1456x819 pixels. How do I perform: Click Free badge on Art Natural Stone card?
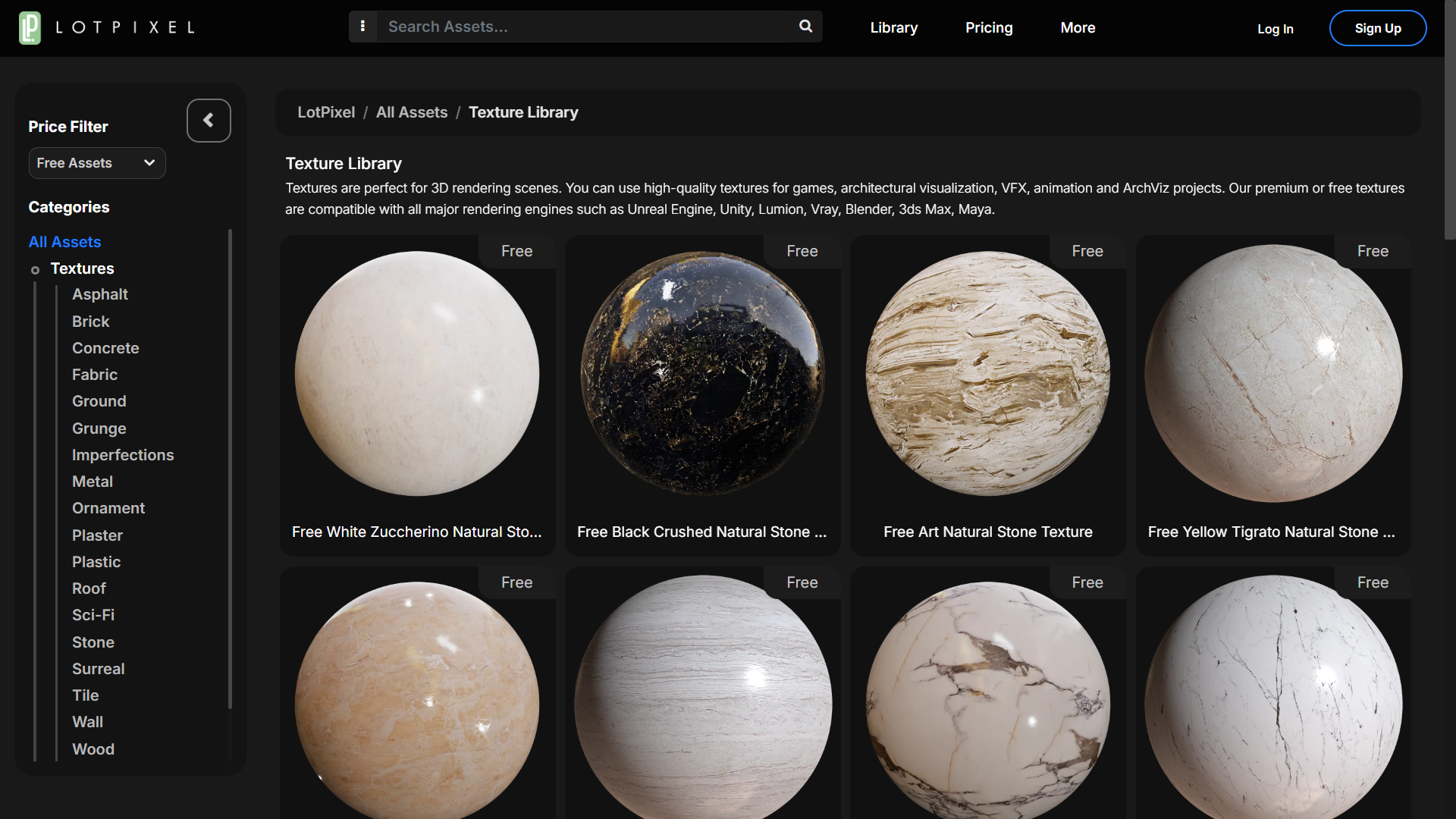tap(1087, 251)
